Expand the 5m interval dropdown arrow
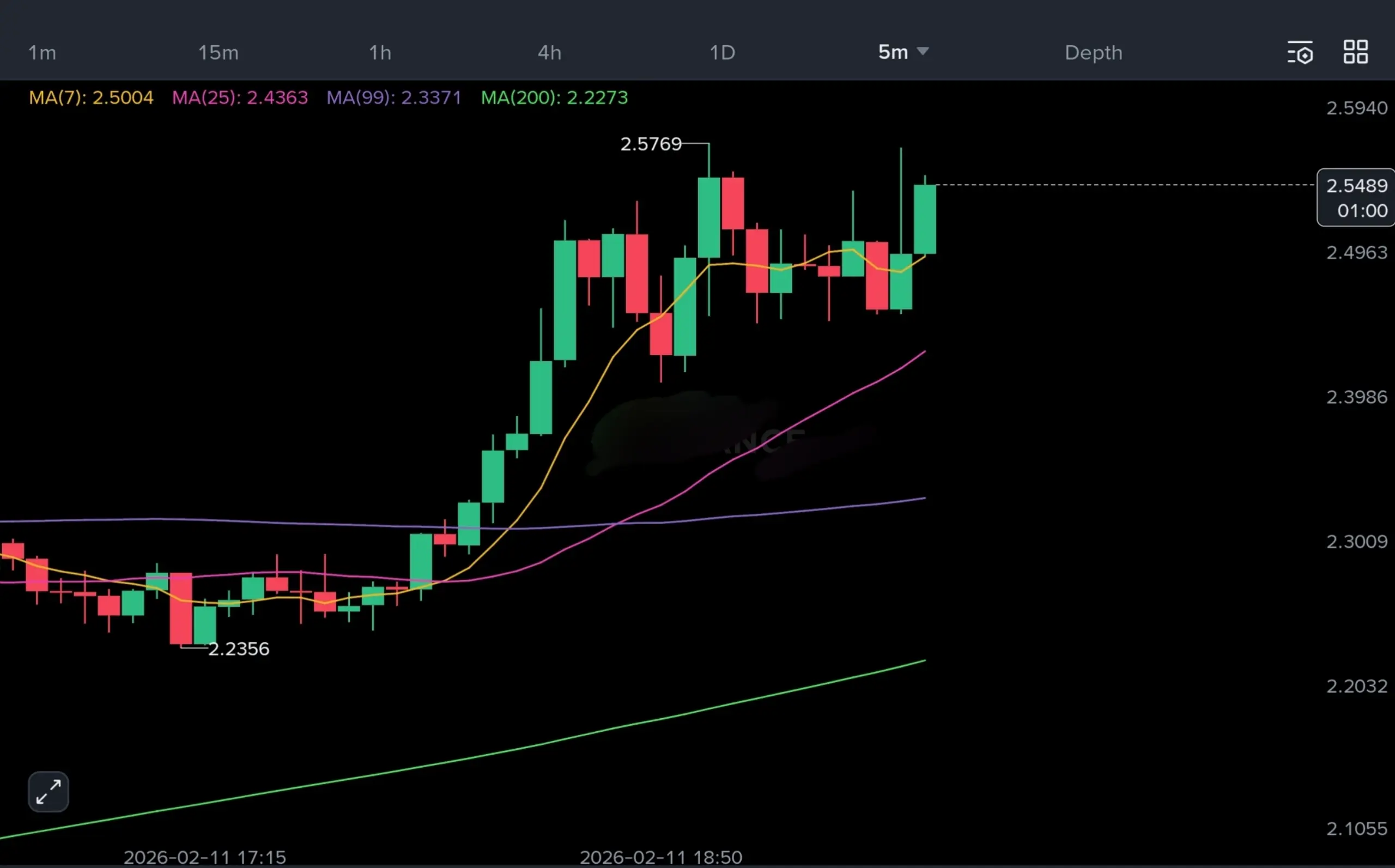 923,51
